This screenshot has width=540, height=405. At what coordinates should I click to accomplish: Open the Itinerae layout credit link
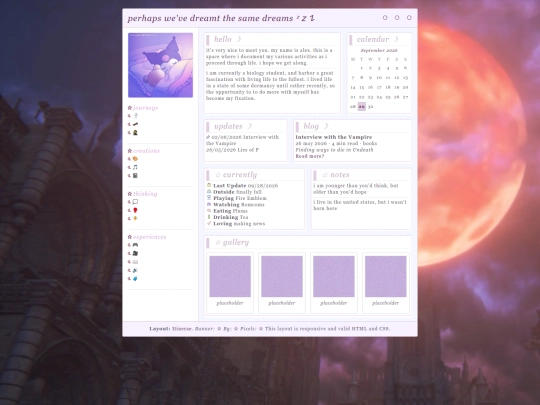pyautogui.click(x=182, y=329)
